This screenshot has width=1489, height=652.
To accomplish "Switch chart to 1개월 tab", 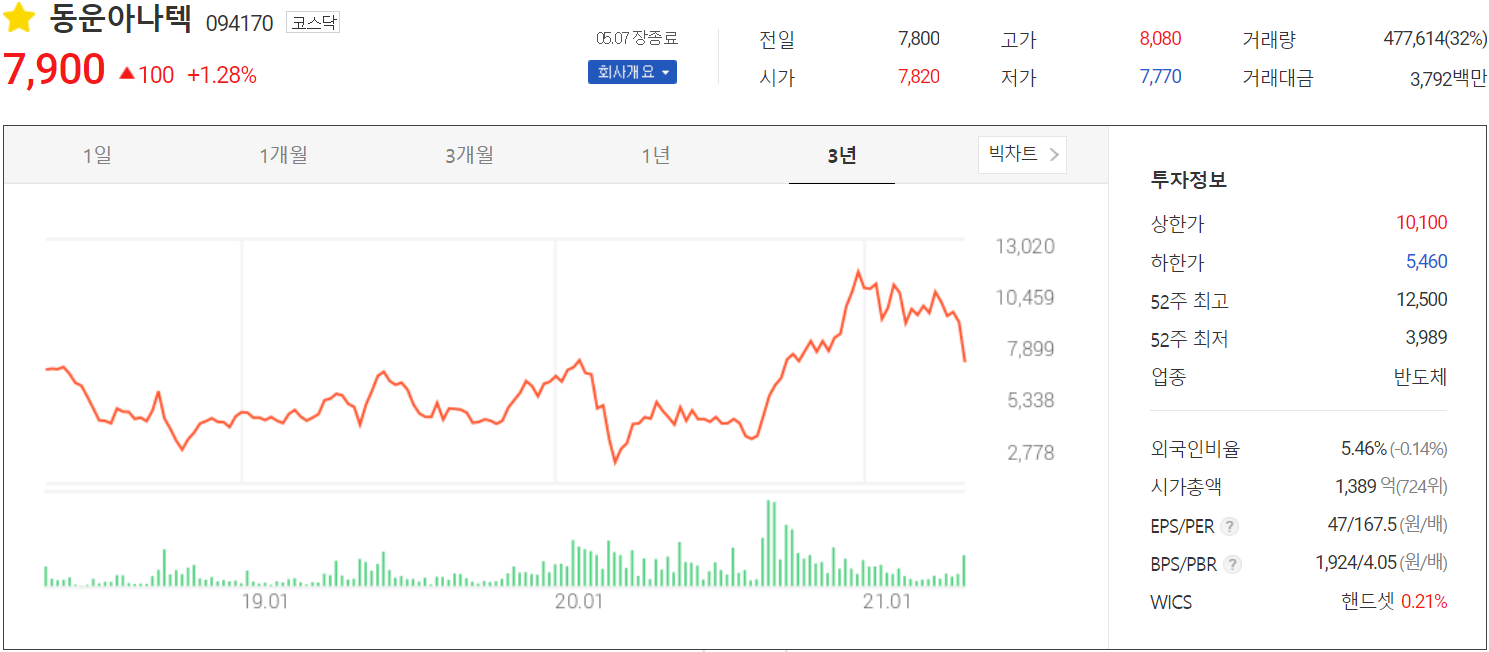I will coord(283,155).
